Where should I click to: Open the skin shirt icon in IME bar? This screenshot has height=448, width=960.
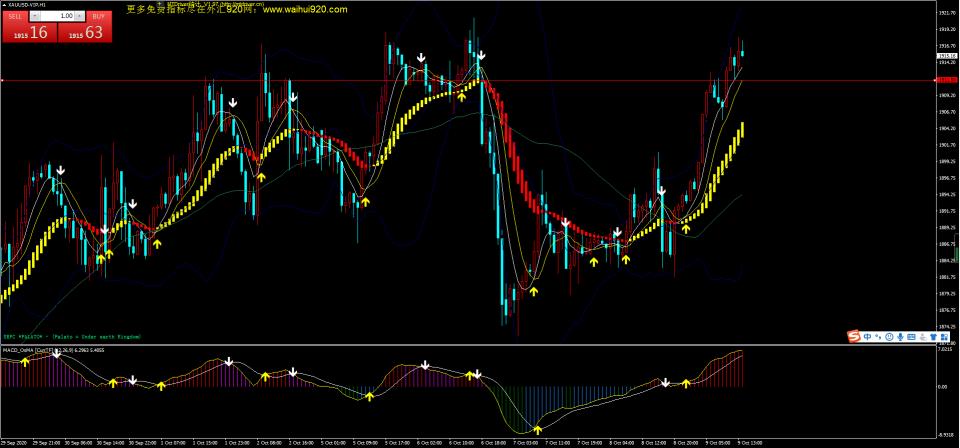click(934, 337)
